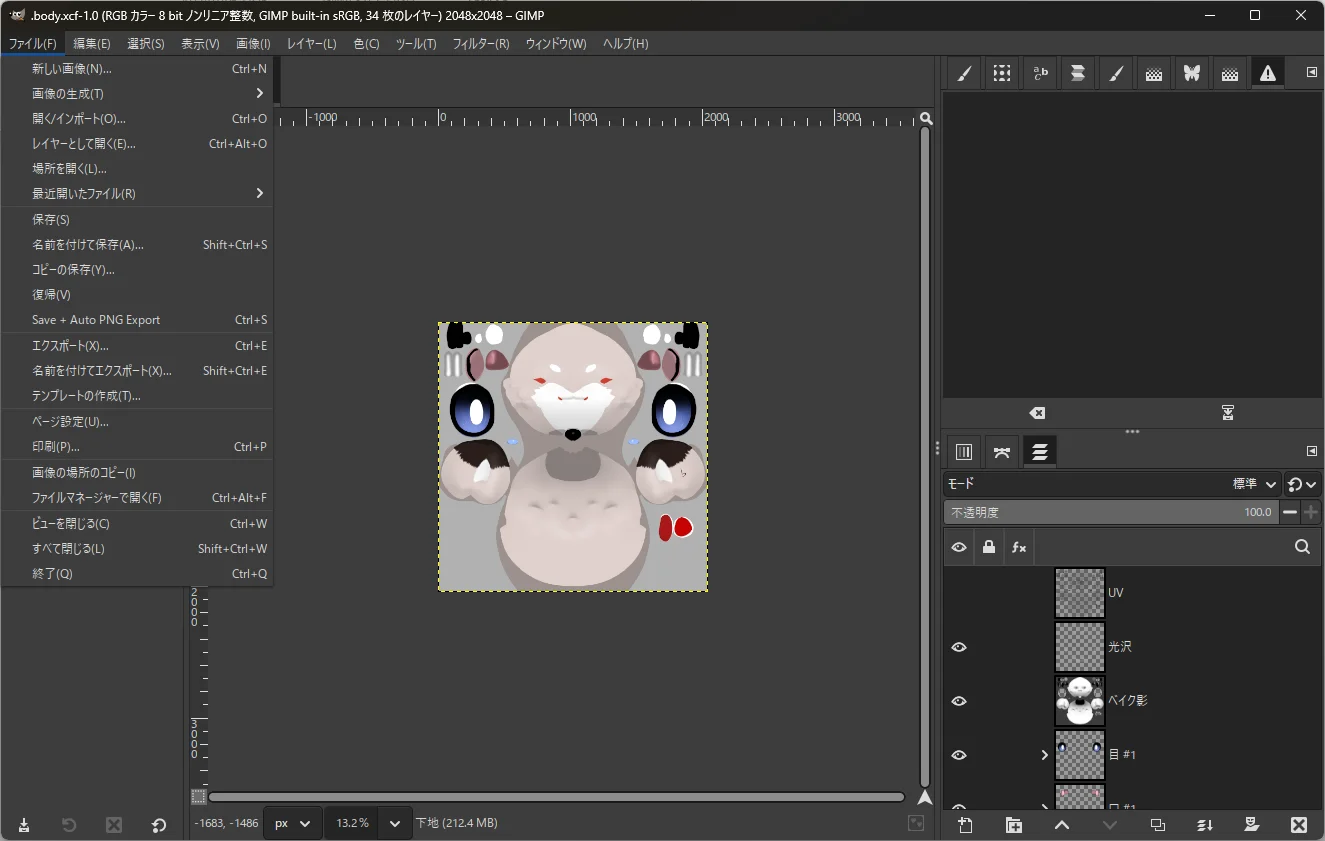Open the checkered tab left of the butterfly
The height and width of the screenshot is (841, 1325).
(1154, 73)
